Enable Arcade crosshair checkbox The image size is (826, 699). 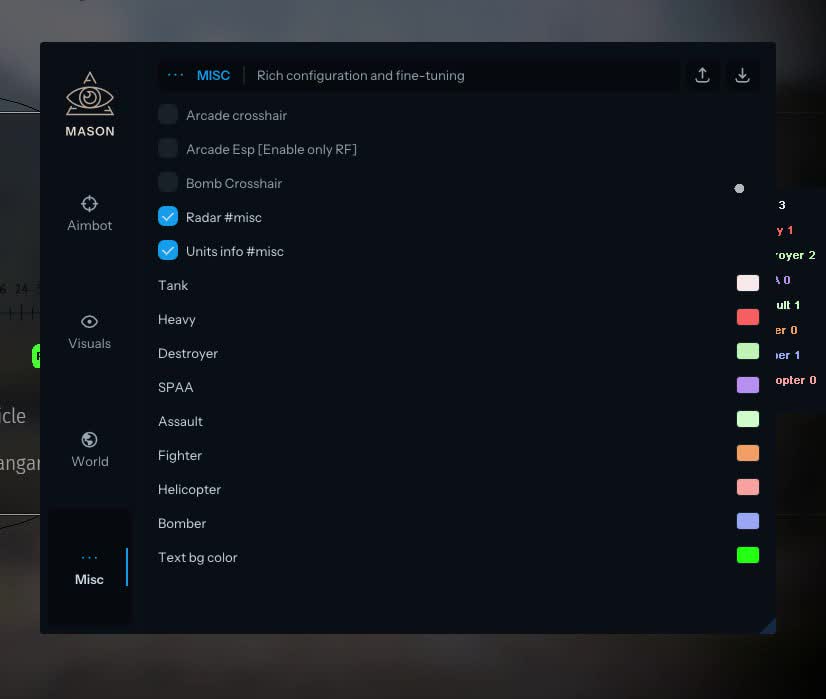pyautogui.click(x=168, y=115)
